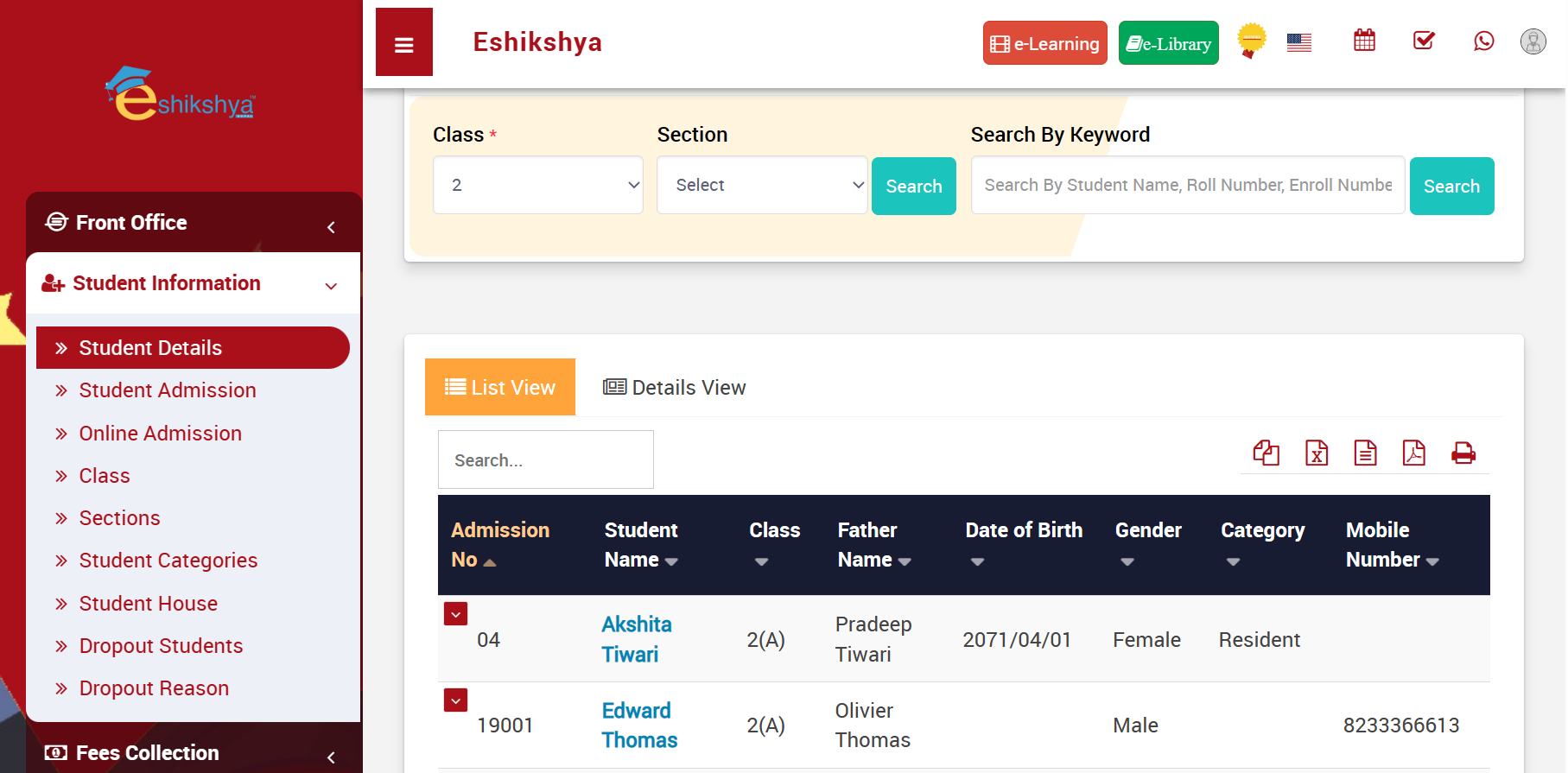Screen dimensions: 1568x773
Task: Click Search button next to Section
Action: click(913, 186)
